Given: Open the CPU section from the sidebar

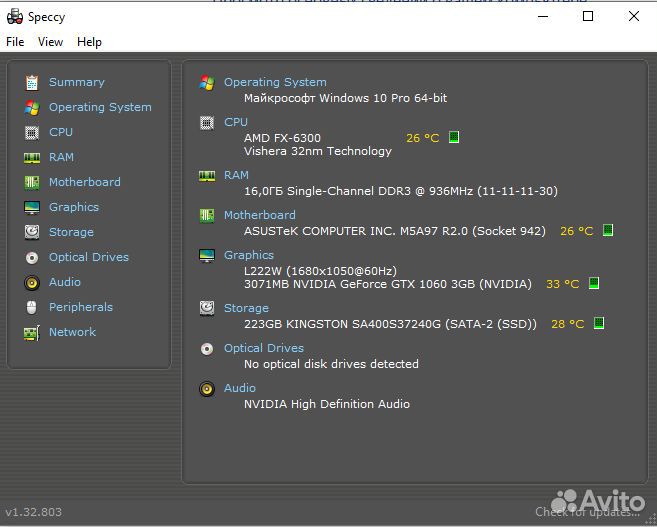Looking at the screenshot, I should click(x=61, y=132).
